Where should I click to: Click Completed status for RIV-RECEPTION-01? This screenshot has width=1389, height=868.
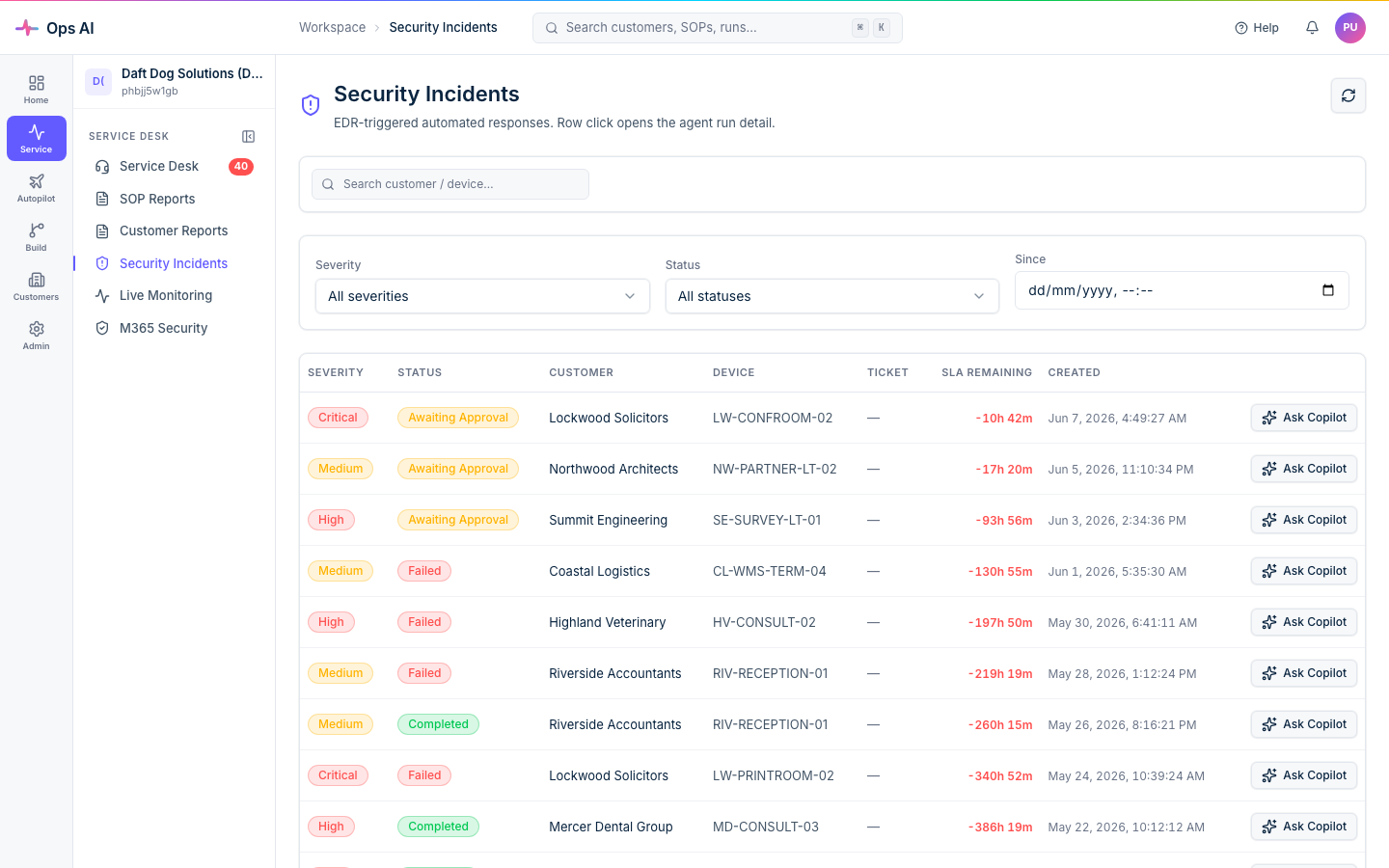(x=438, y=724)
